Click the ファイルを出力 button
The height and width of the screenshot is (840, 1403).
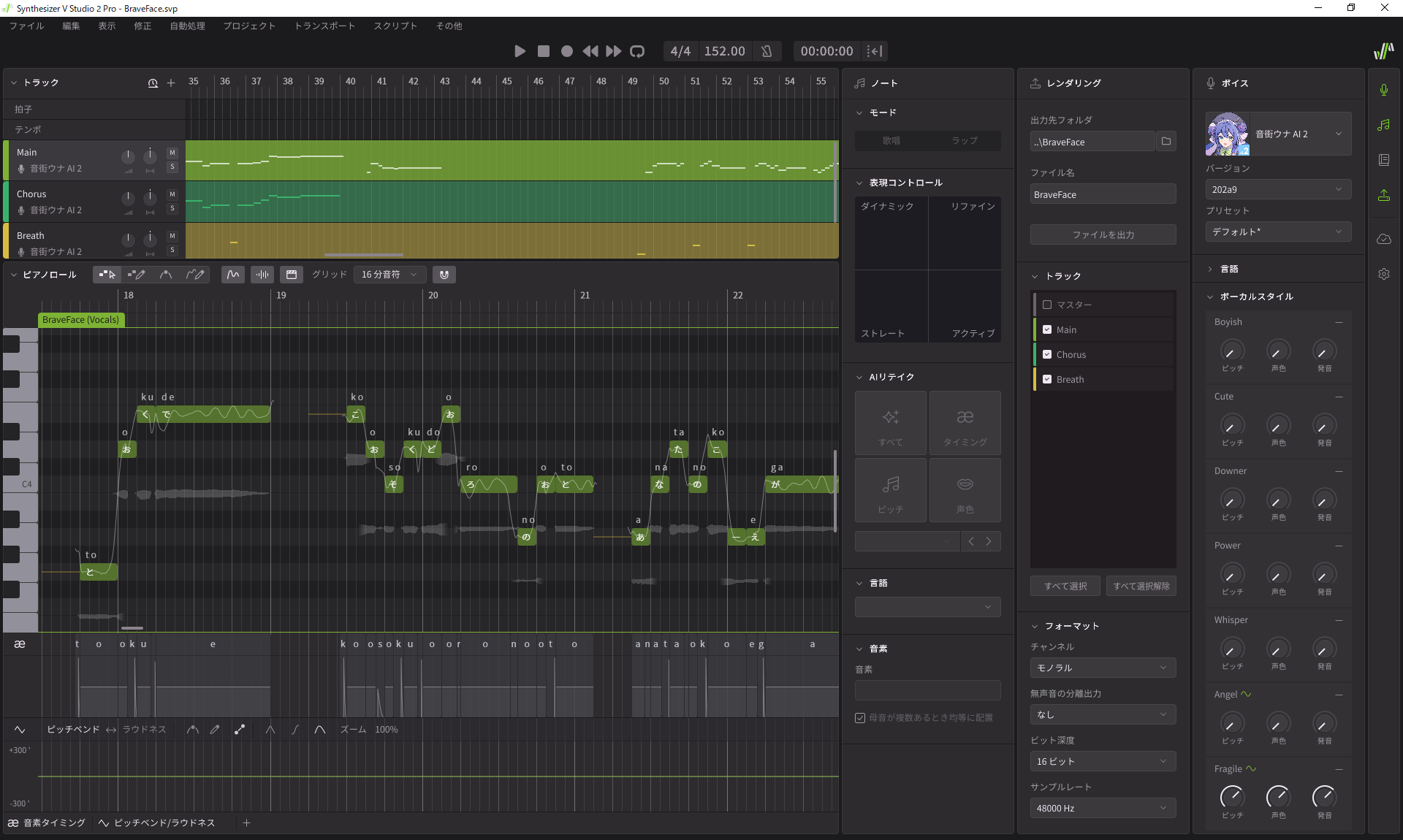pos(1103,234)
